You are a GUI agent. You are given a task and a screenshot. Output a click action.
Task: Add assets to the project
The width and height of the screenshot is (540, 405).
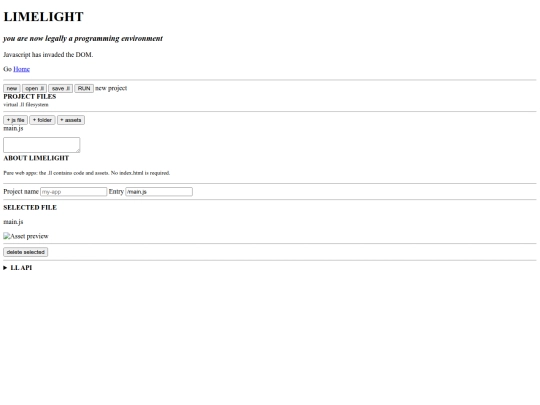click(x=71, y=120)
